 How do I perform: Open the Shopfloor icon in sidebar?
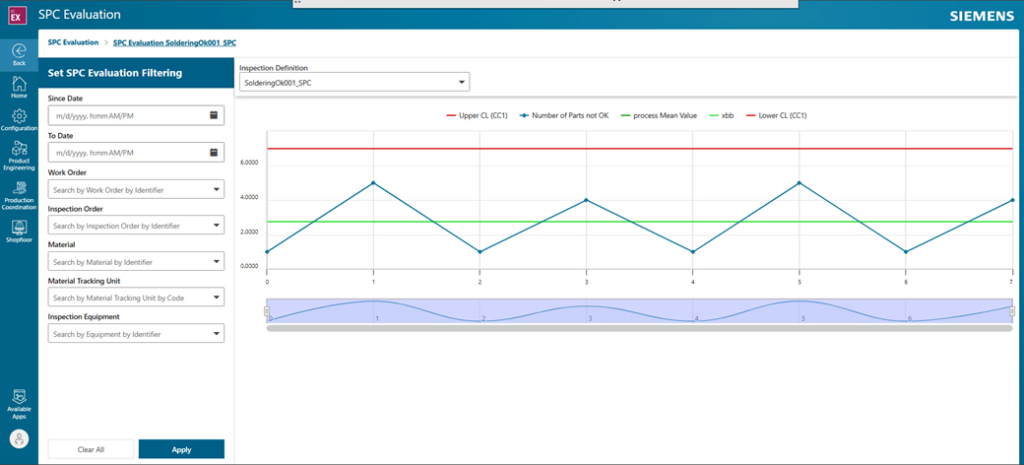pos(18,229)
